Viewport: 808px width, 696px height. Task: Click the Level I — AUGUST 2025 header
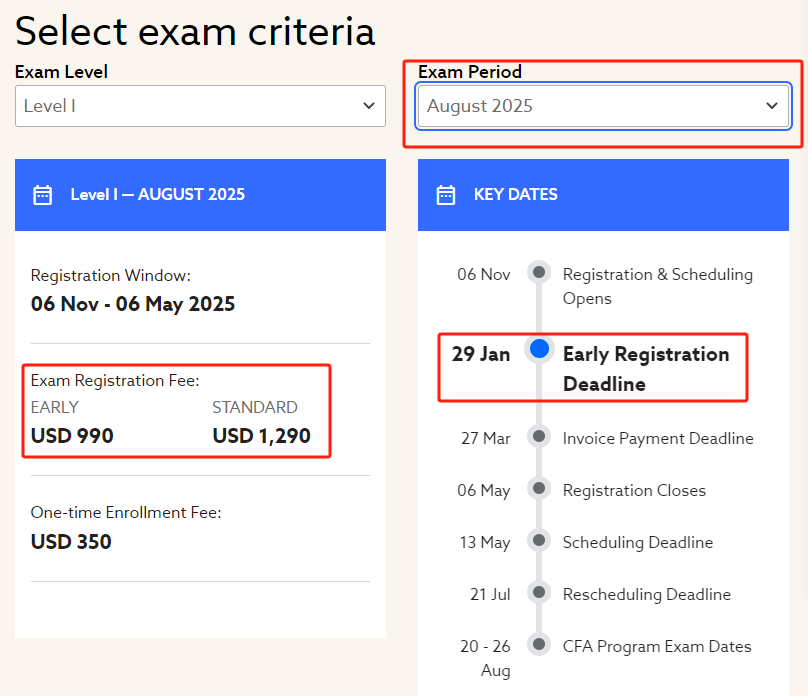point(200,195)
